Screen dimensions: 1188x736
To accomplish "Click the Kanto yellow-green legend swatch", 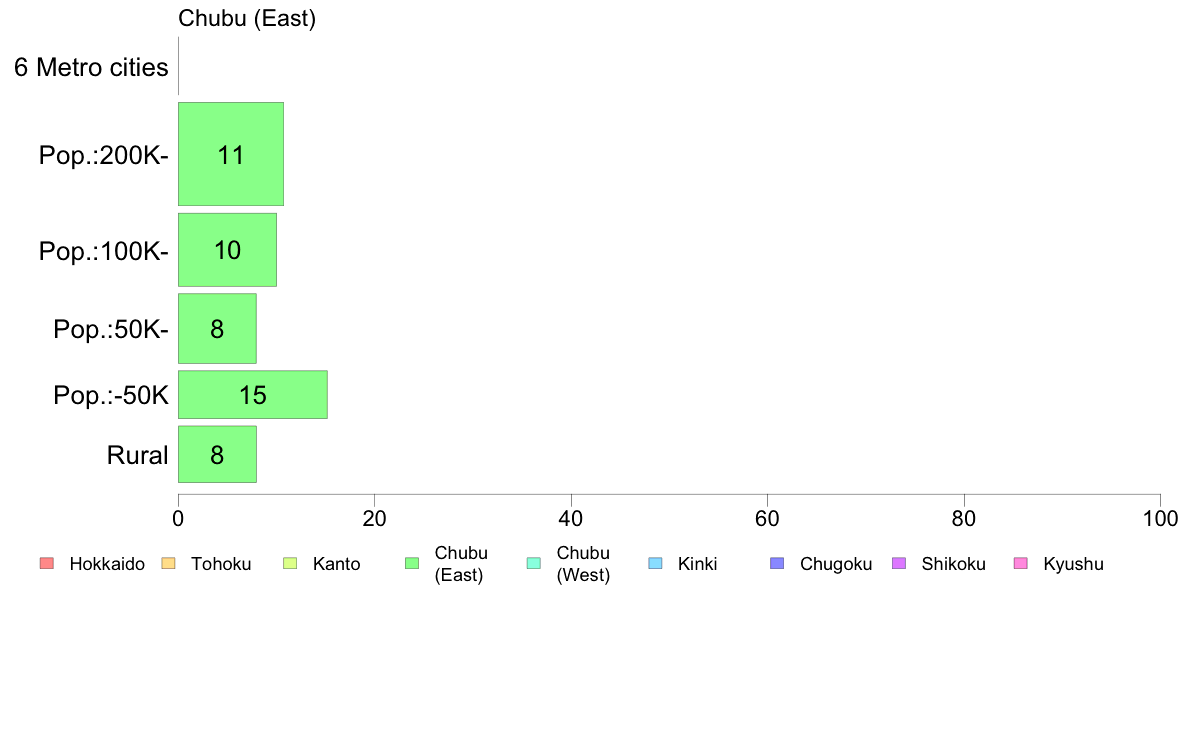I will [290, 563].
